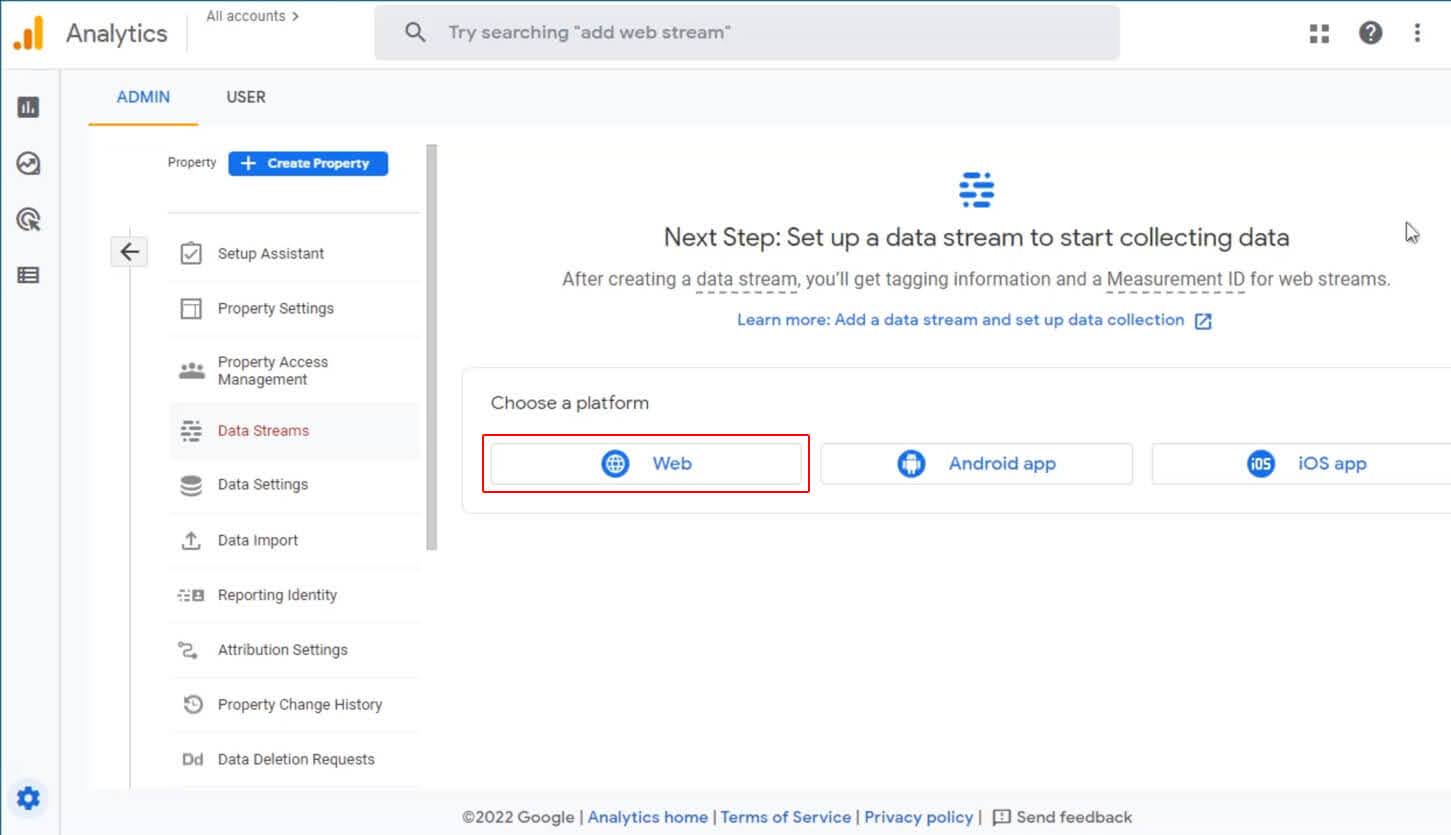Open Admin gear icon at bottom left

pos(28,798)
